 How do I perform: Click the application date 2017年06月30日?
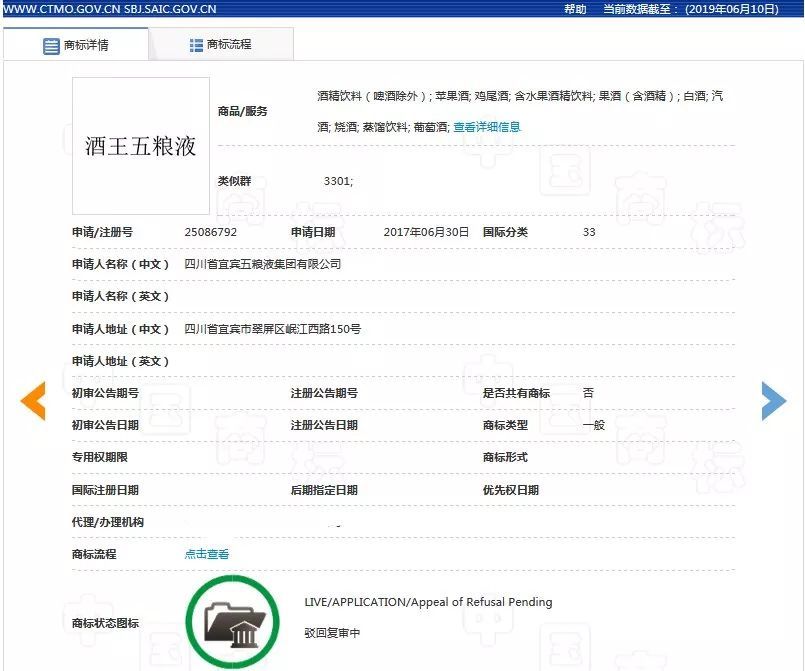pyautogui.click(x=426, y=232)
